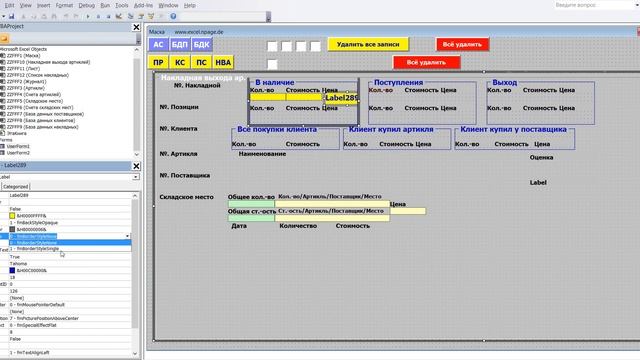Click the BorderStyle property dropdown arrow
This screenshot has width=640, height=360.
pos(127,236)
